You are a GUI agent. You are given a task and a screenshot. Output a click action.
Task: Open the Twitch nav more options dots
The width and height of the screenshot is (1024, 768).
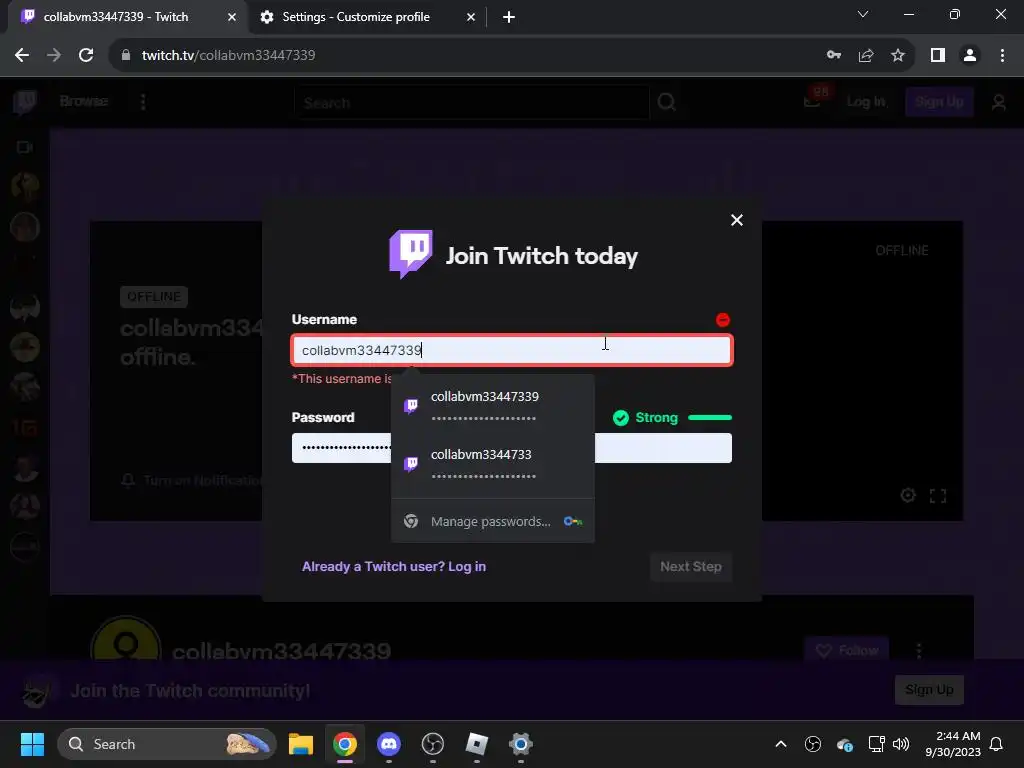143,102
